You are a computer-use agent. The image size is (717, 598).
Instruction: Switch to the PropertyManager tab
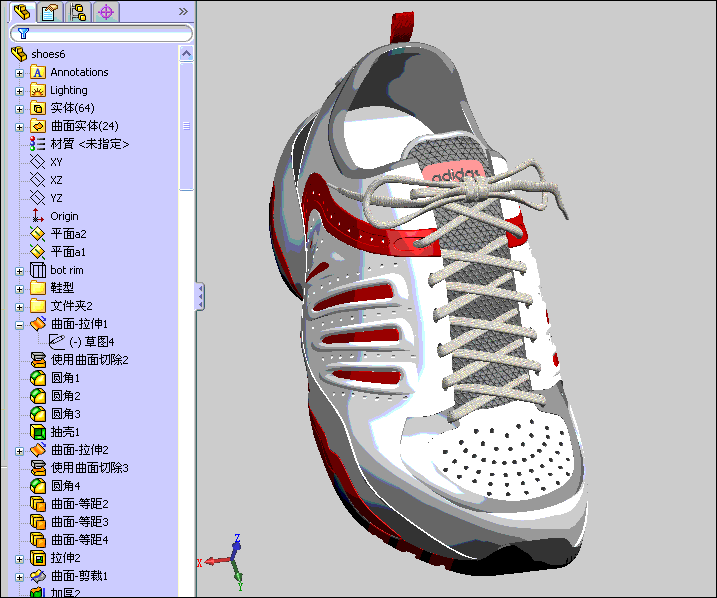click(49, 12)
